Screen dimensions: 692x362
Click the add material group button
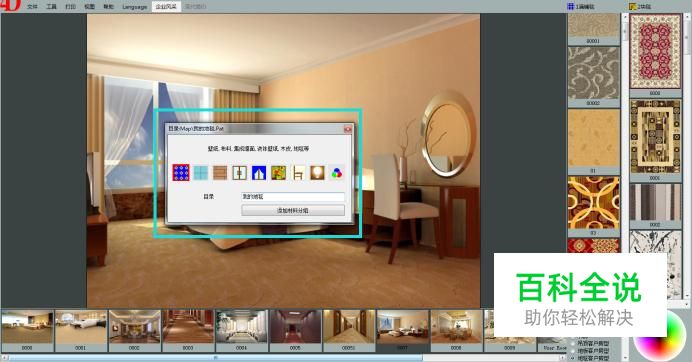click(293, 211)
